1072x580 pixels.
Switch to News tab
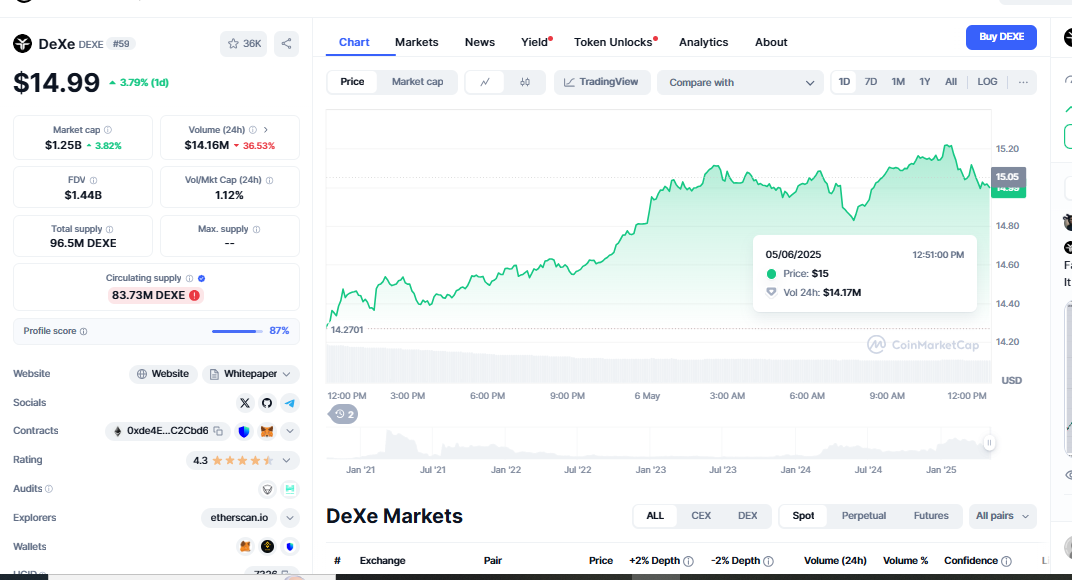click(x=480, y=42)
